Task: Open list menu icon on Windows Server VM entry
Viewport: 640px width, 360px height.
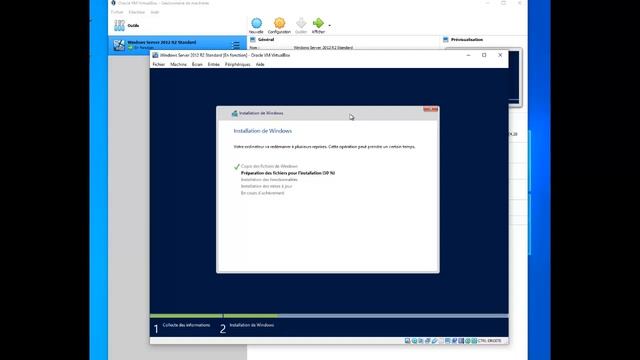Action: tap(236, 45)
